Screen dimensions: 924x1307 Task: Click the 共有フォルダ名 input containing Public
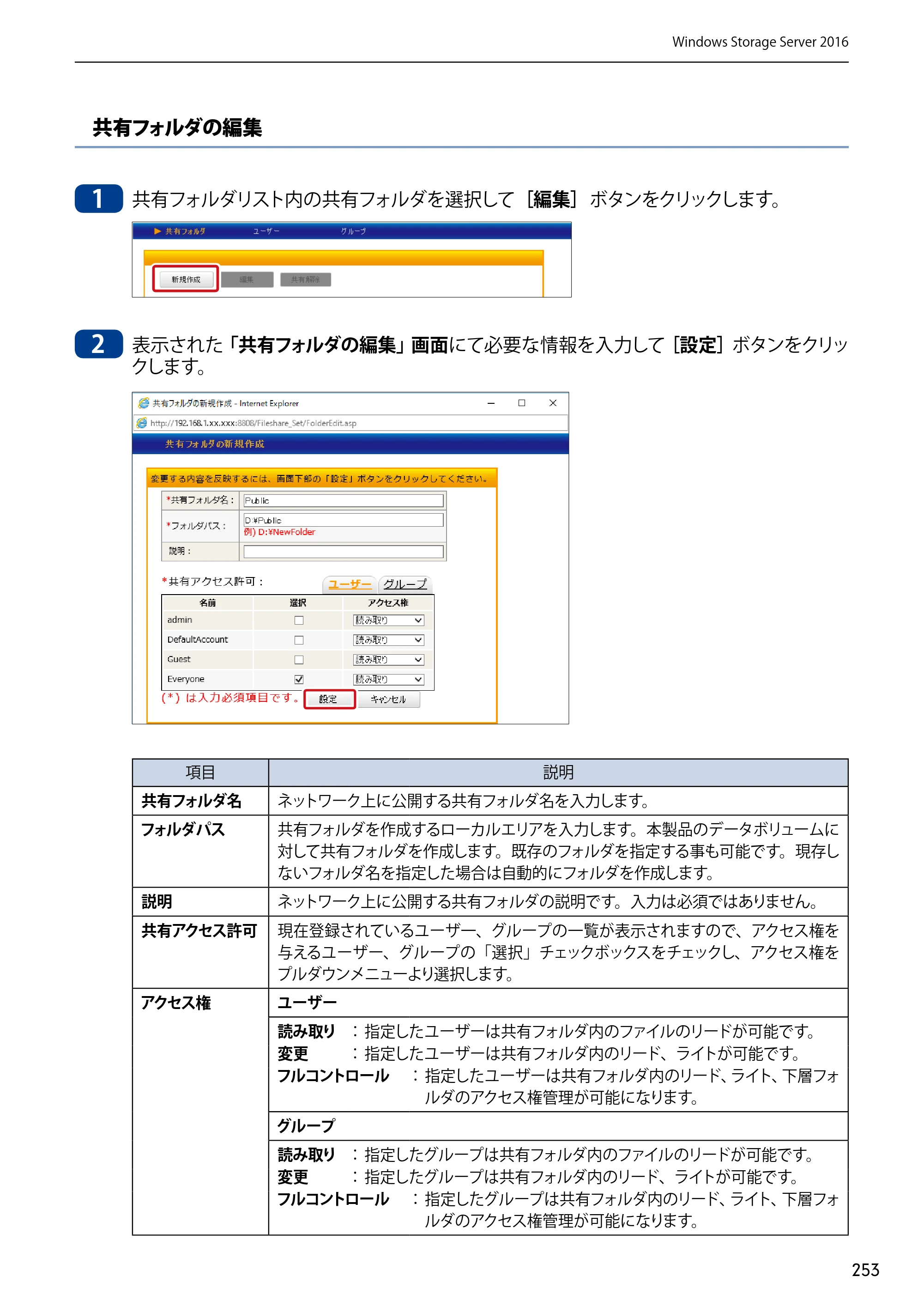point(343,500)
